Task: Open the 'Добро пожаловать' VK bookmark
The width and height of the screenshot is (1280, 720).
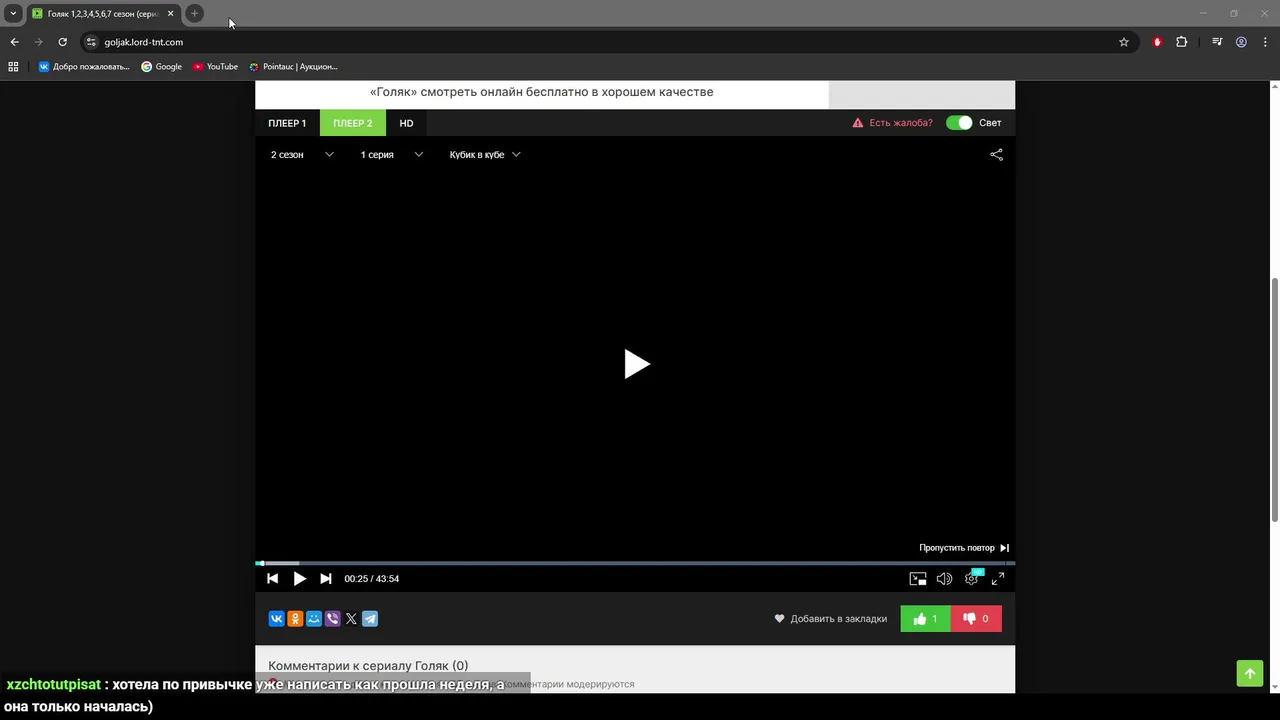Action: 84,67
